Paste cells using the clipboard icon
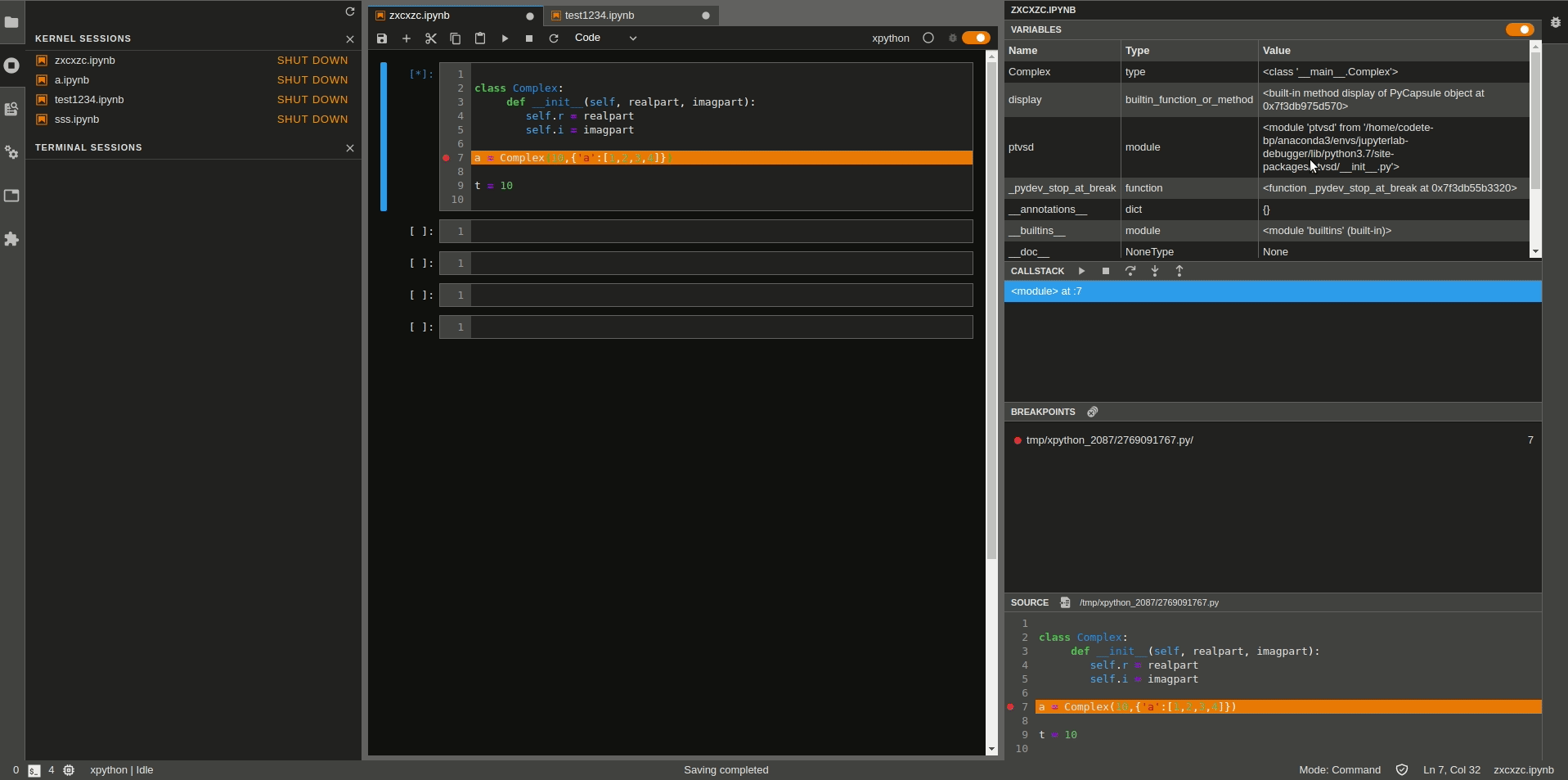The width and height of the screenshot is (1568, 780). point(479,38)
